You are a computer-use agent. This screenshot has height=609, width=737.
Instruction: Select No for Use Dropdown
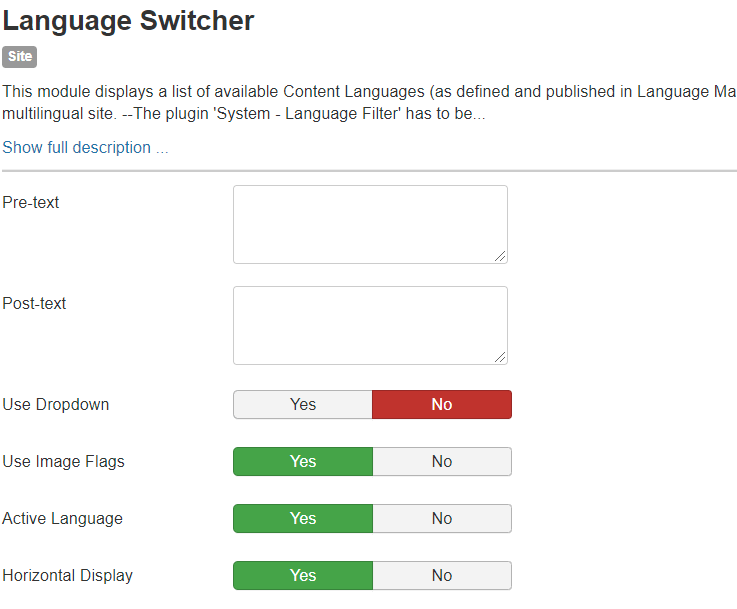(x=441, y=405)
